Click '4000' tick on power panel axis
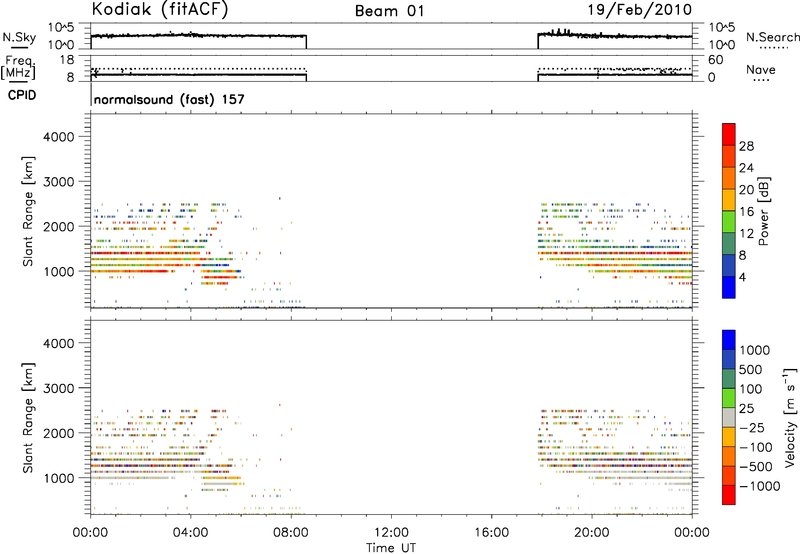The width and height of the screenshot is (800, 554). coord(59,137)
